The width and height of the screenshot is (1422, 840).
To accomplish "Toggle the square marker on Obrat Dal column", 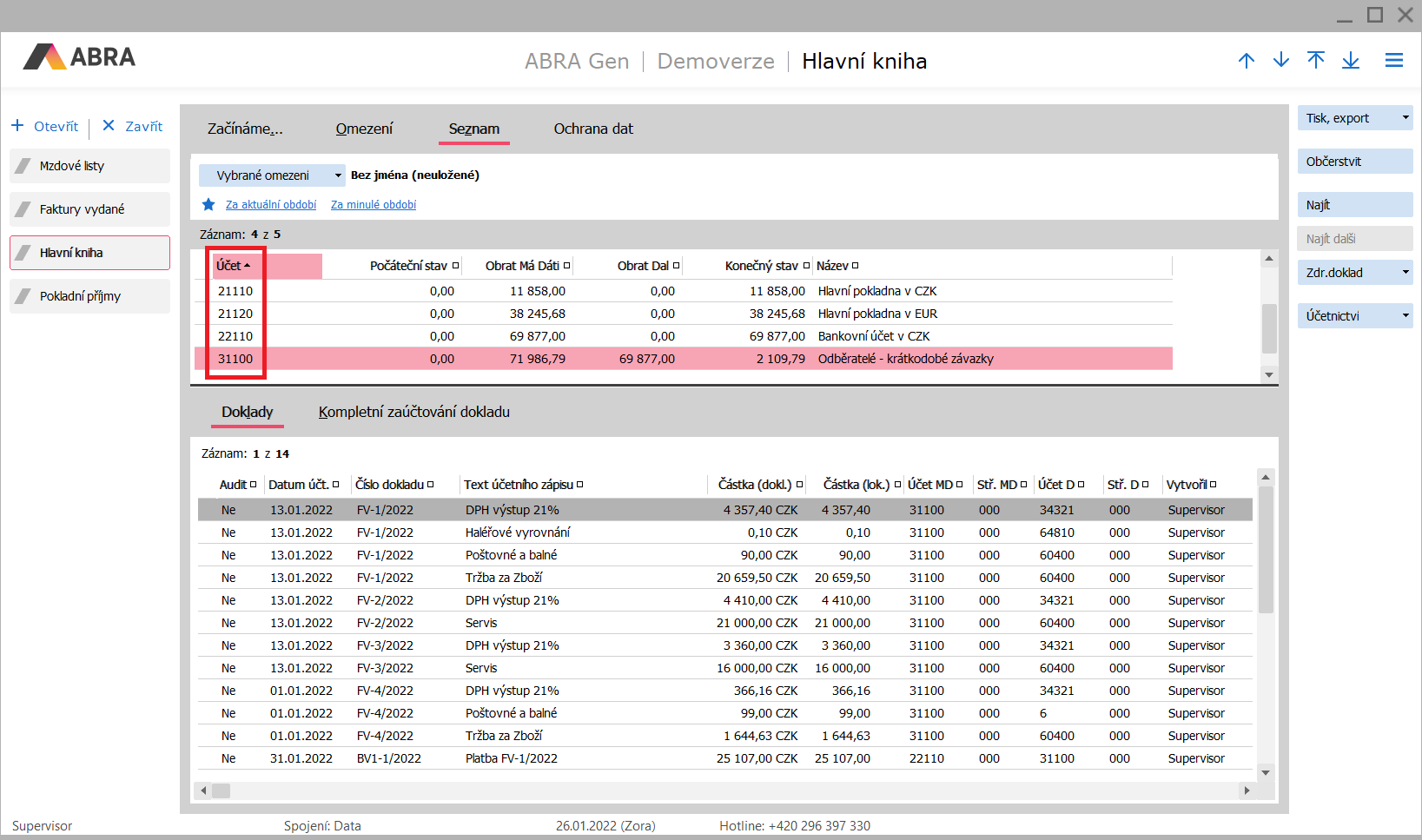I will (x=676, y=266).
